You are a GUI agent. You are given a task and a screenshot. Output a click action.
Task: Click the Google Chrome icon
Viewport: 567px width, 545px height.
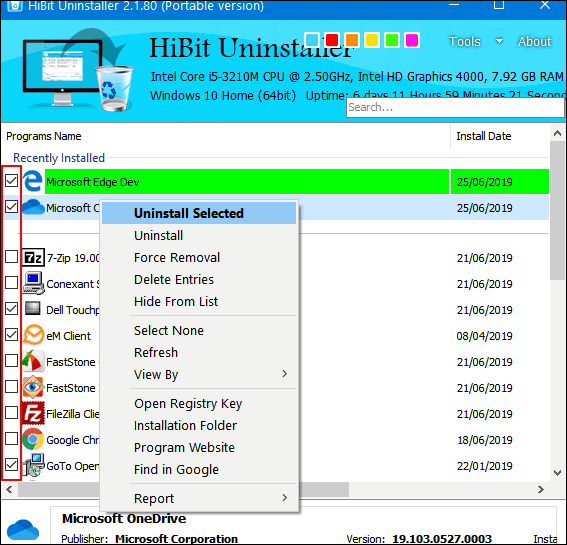pos(33,439)
